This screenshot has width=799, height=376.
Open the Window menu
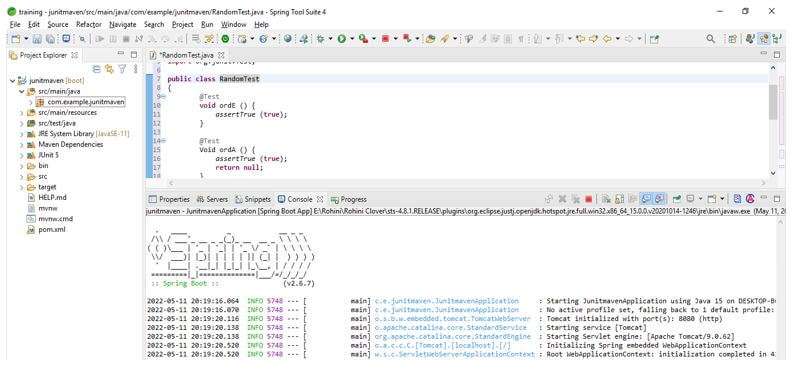233,24
